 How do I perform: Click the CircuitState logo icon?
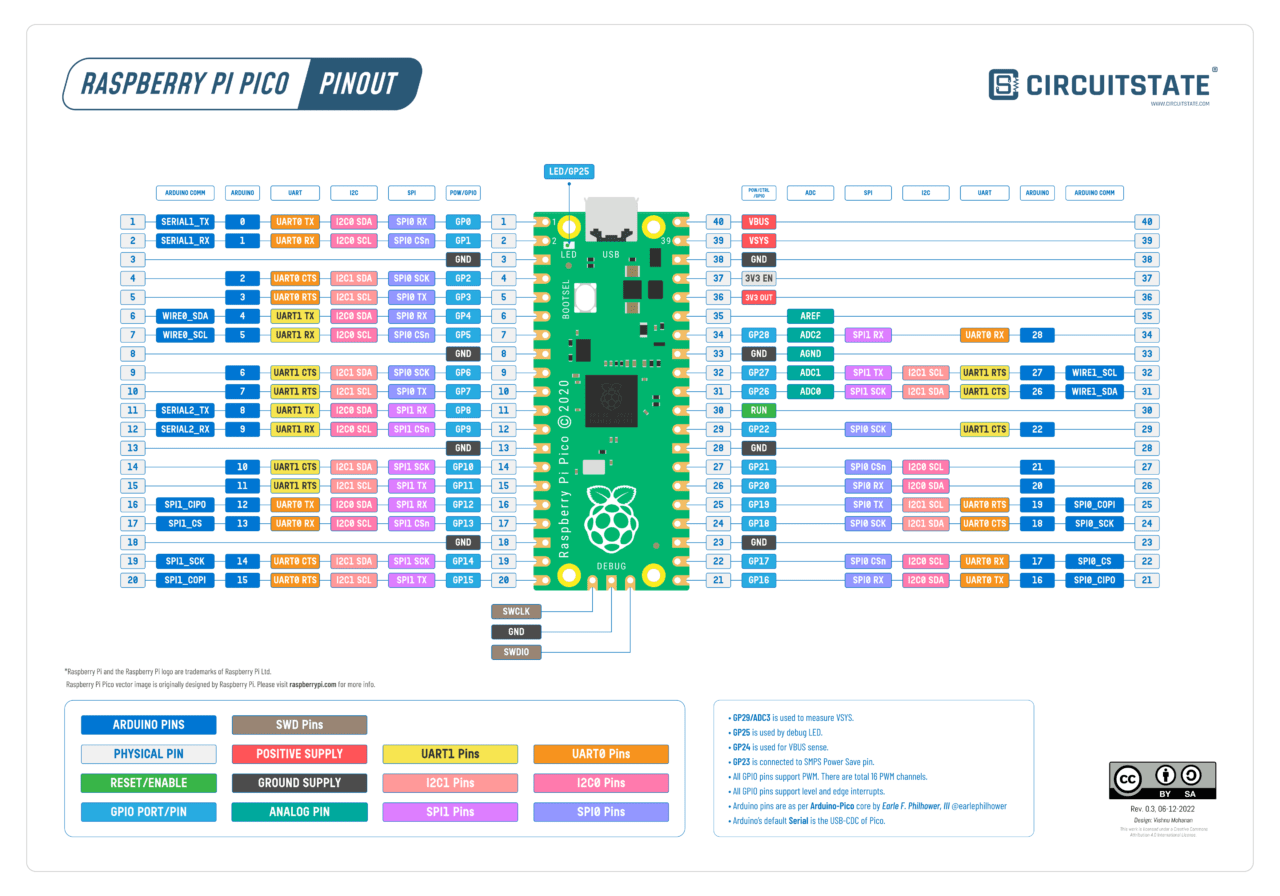coord(1003,85)
